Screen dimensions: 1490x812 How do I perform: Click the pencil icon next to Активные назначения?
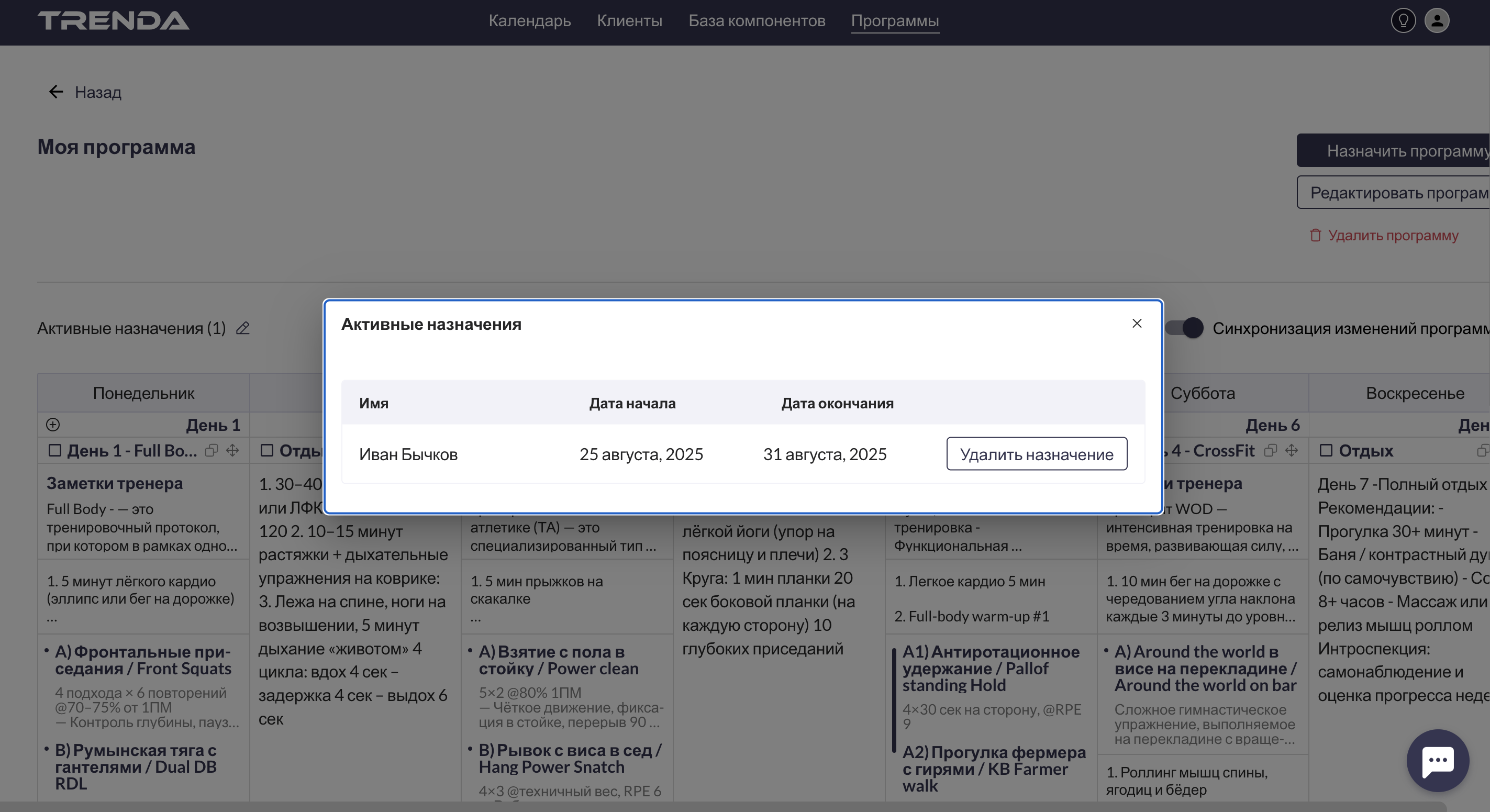click(243, 328)
